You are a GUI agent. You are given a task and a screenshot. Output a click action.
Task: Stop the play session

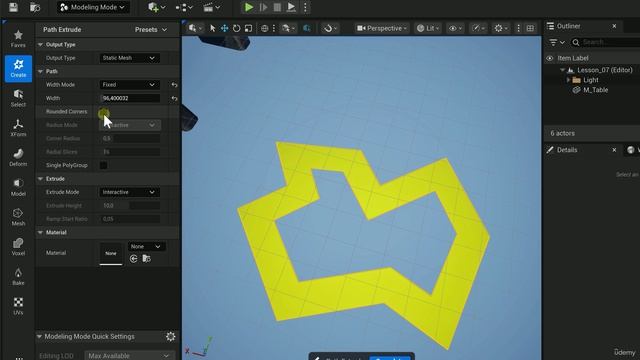tap(277, 7)
